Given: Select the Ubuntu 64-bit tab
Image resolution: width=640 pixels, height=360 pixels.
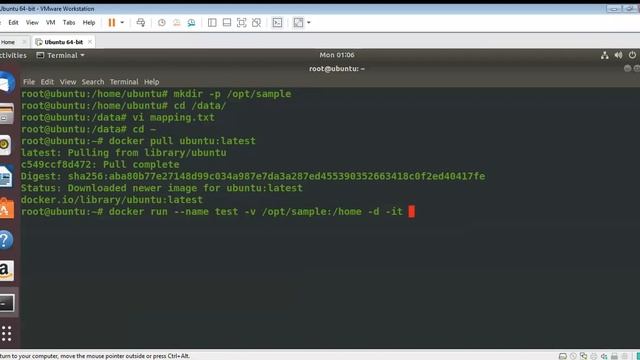Looking at the screenshot, I should click(x=63, y=42).
